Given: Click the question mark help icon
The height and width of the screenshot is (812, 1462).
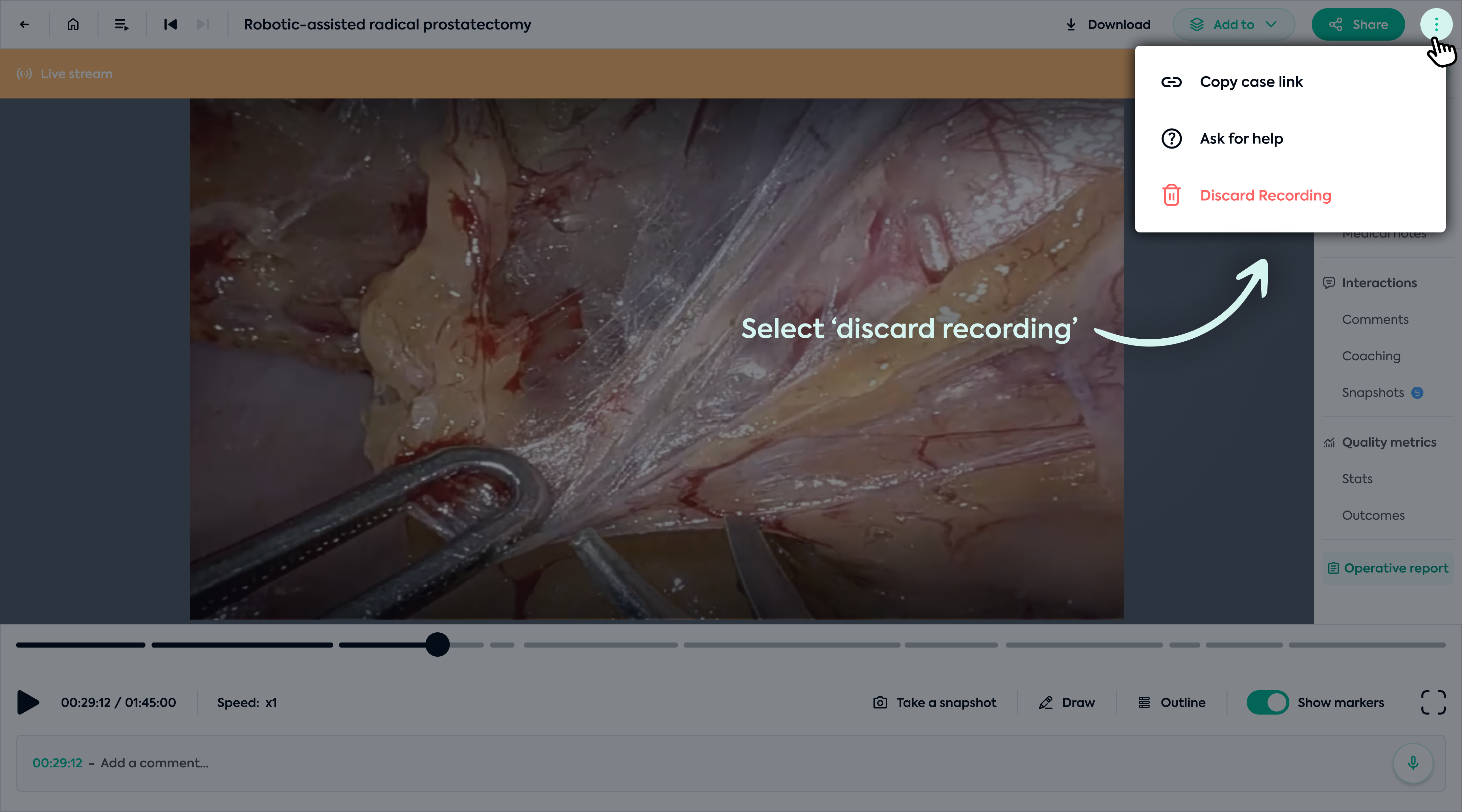Looking at the screenshot, I should 1171,138.
